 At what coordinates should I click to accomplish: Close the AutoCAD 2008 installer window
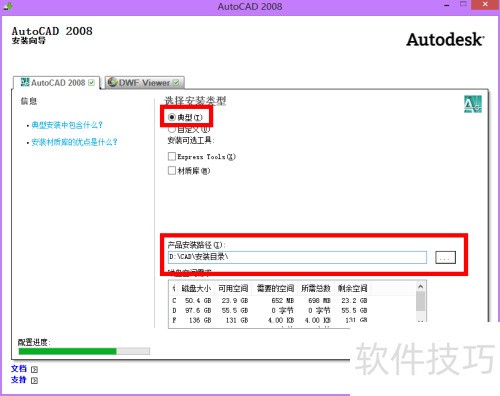tap(485, 5)
